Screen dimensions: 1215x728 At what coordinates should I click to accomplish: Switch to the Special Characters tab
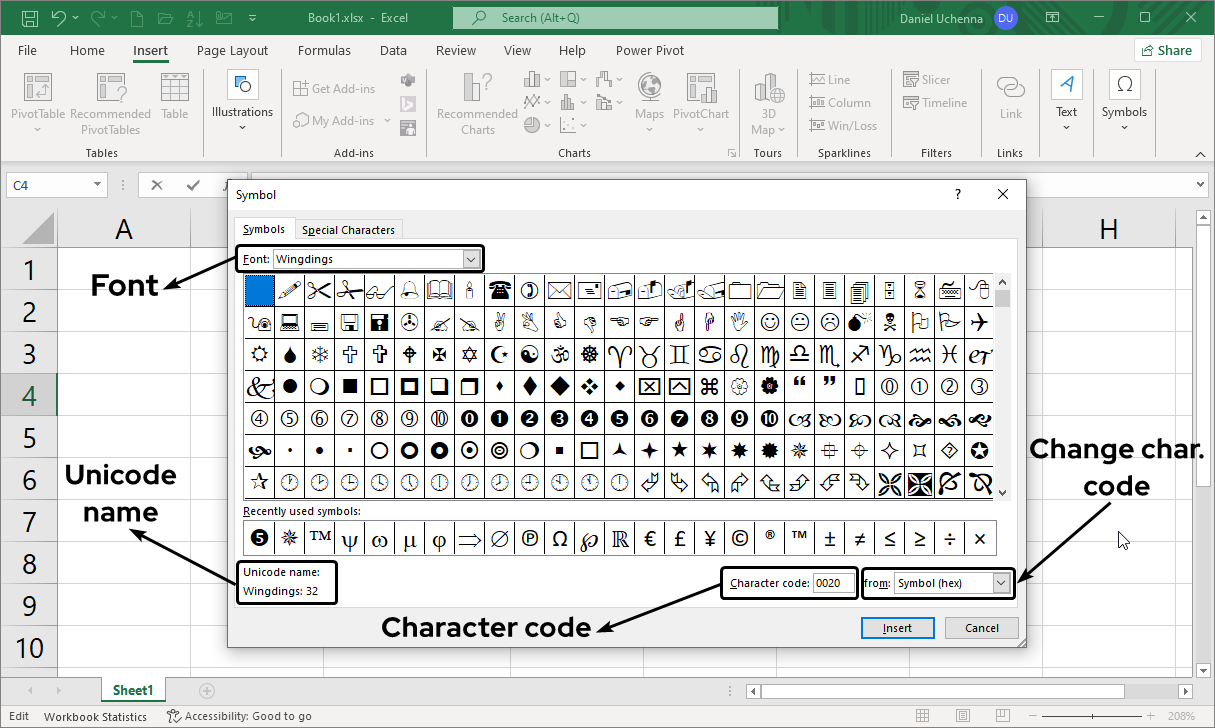[348, 230]
